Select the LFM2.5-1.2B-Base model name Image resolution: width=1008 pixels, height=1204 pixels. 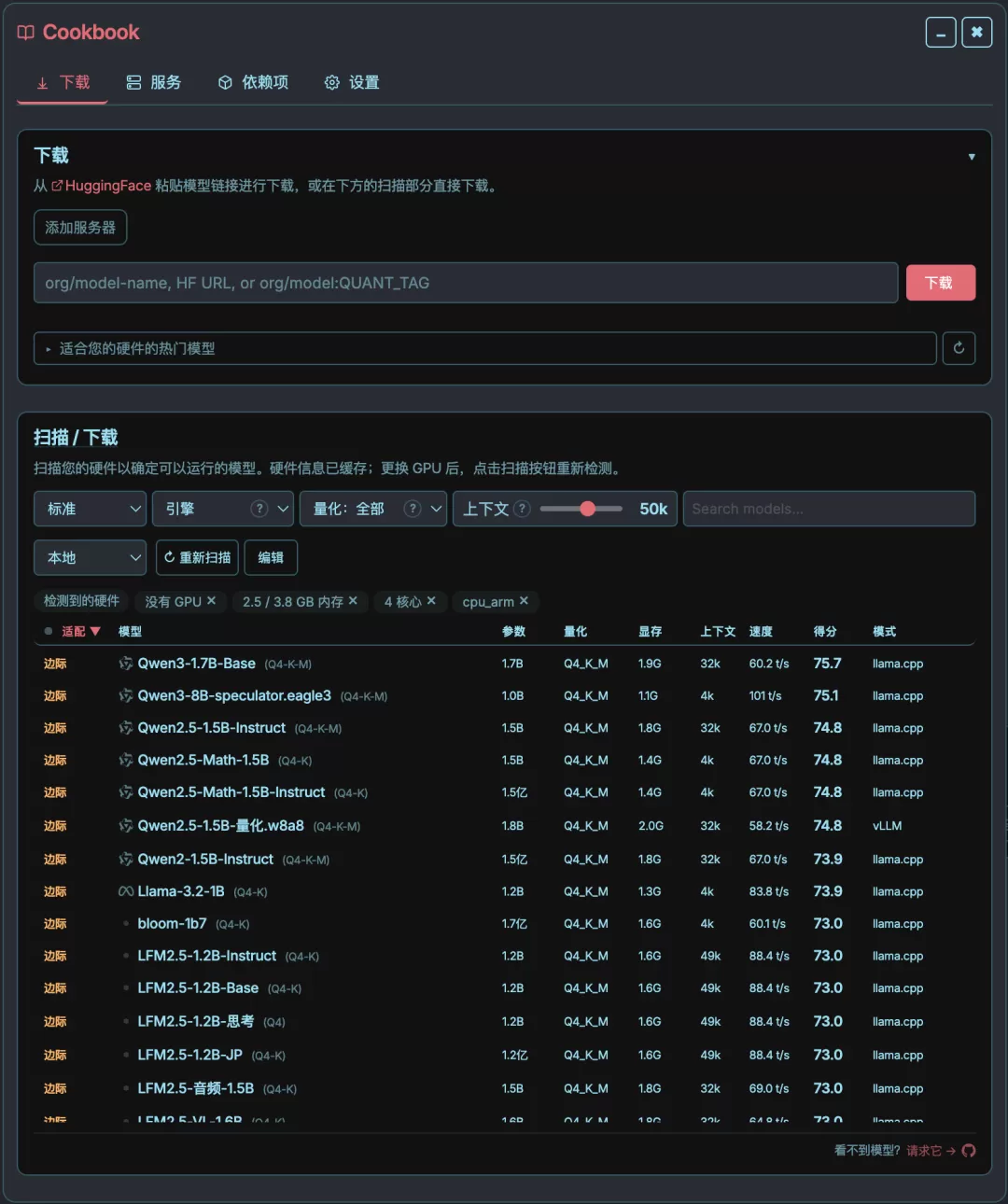[198, 988]
